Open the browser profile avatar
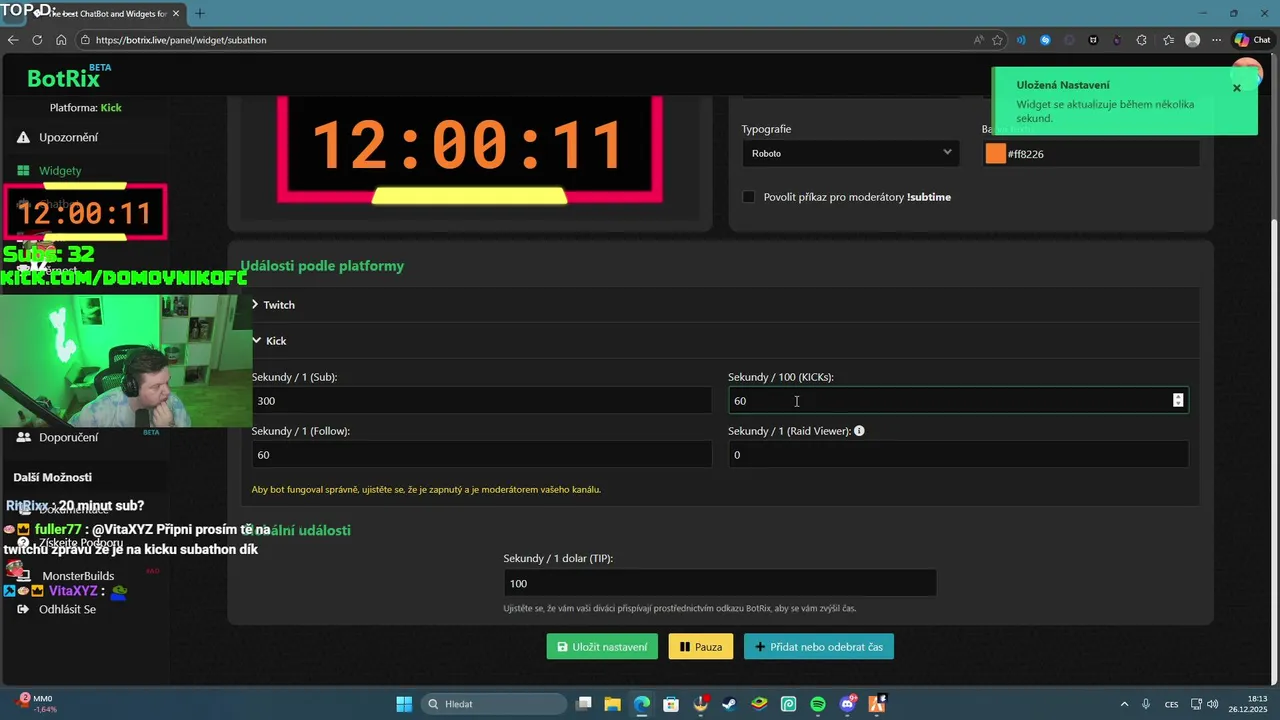Image resolution: width=1280 pixels, height=720 pixels. pos(1192,40)
